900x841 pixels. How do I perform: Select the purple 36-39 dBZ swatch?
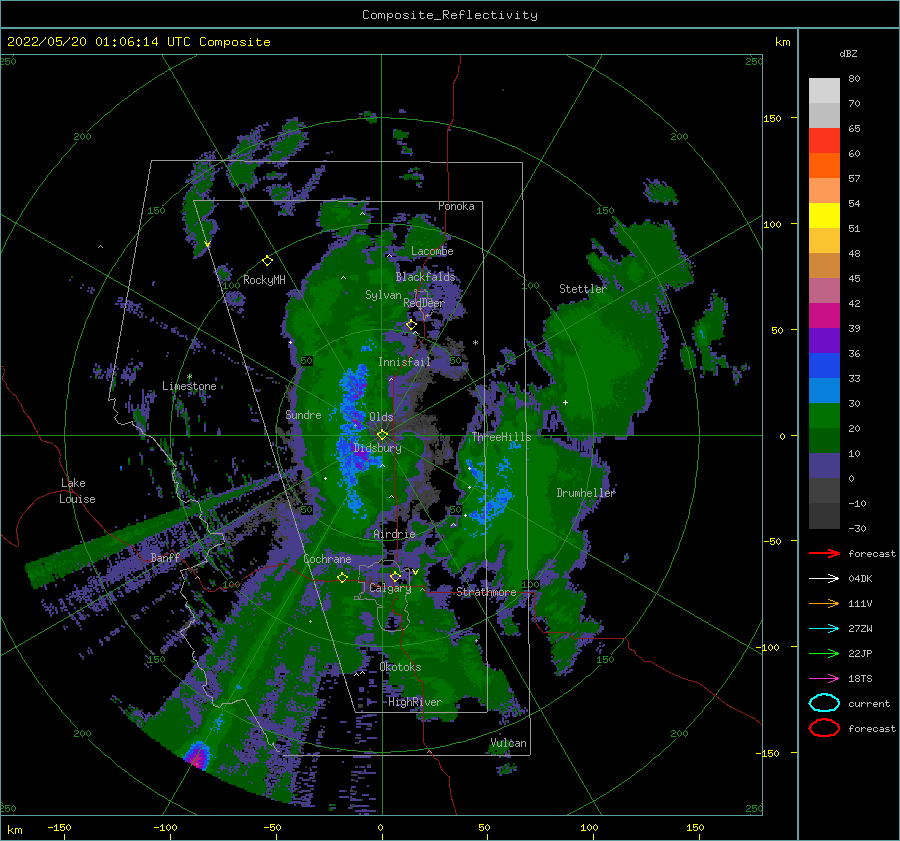824,341
